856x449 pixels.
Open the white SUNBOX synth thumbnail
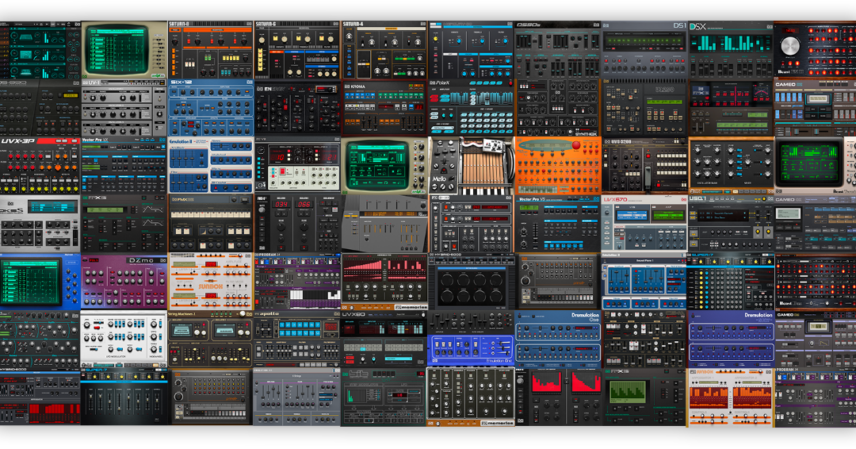click(211, 282)
